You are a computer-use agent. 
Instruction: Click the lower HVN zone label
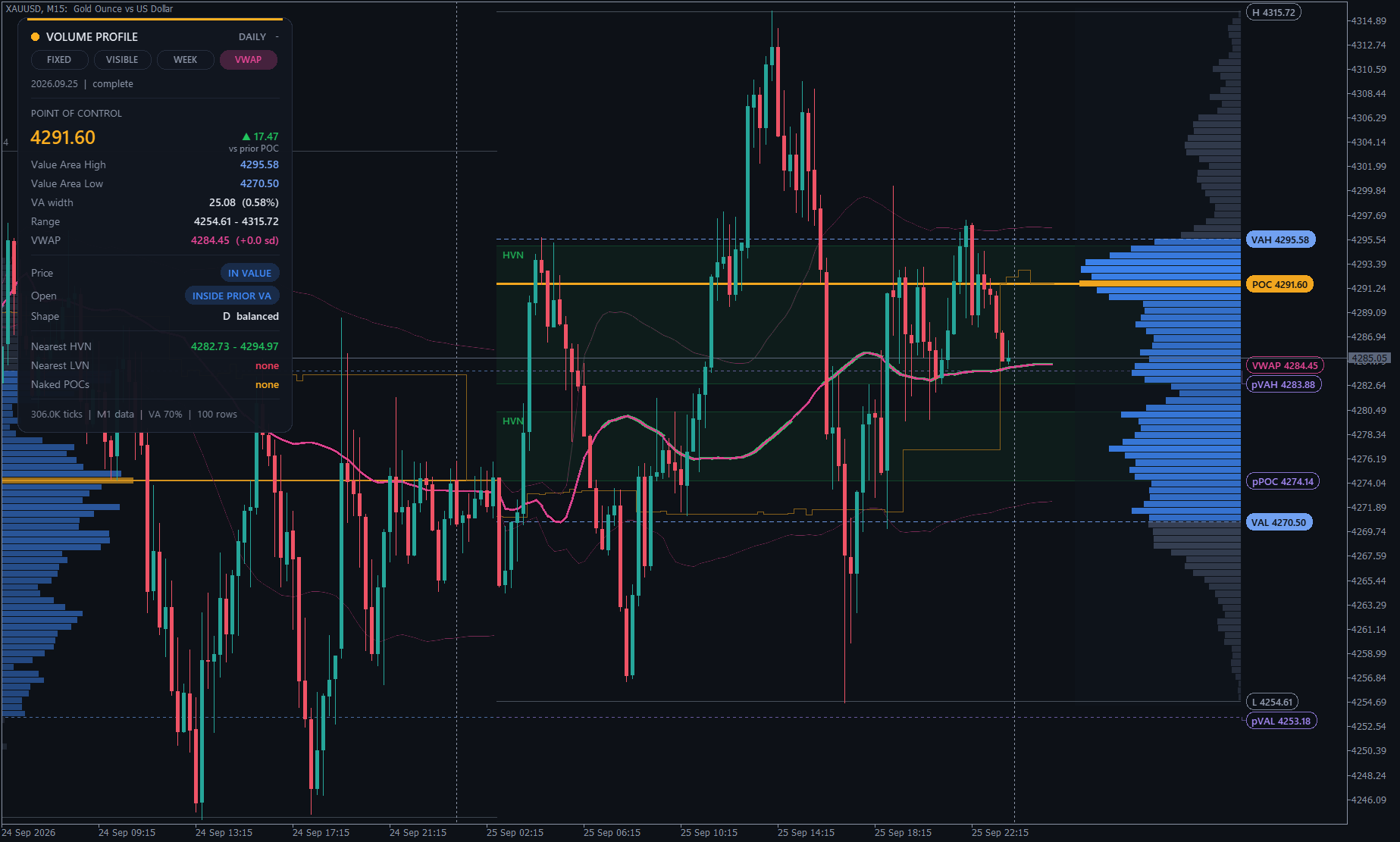point(513,421)
